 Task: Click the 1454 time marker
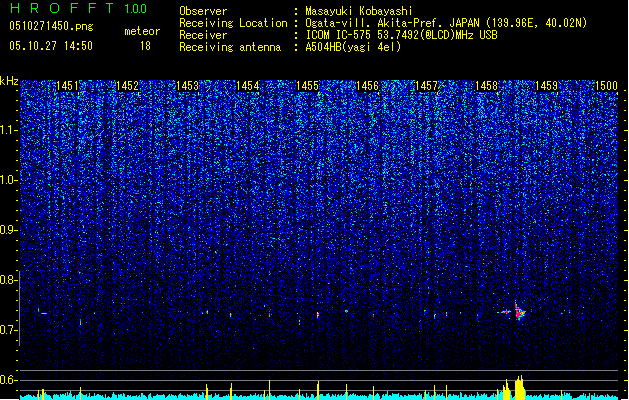[247, 86]
